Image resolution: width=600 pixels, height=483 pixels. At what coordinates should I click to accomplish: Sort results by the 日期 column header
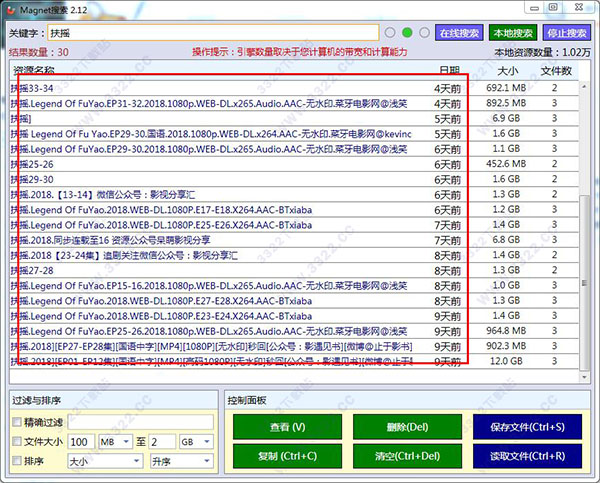[450, 70]
